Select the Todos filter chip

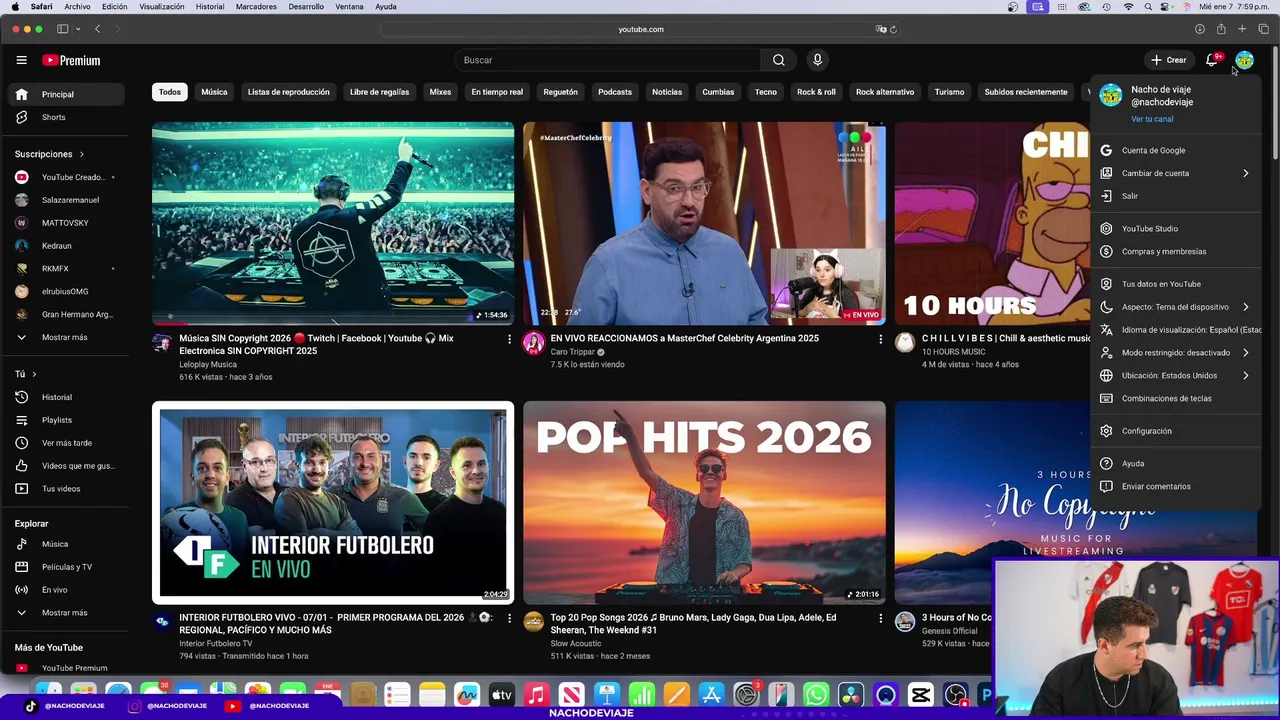[170, 92]
